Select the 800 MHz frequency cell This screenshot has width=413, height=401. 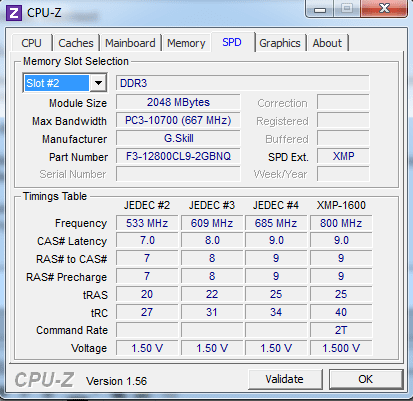341,223
